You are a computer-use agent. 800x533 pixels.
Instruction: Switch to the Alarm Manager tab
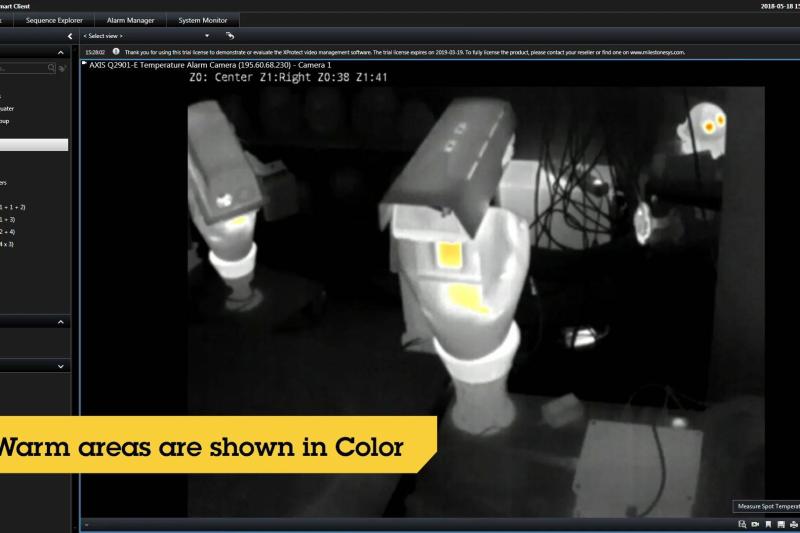(x=130, y=20)
